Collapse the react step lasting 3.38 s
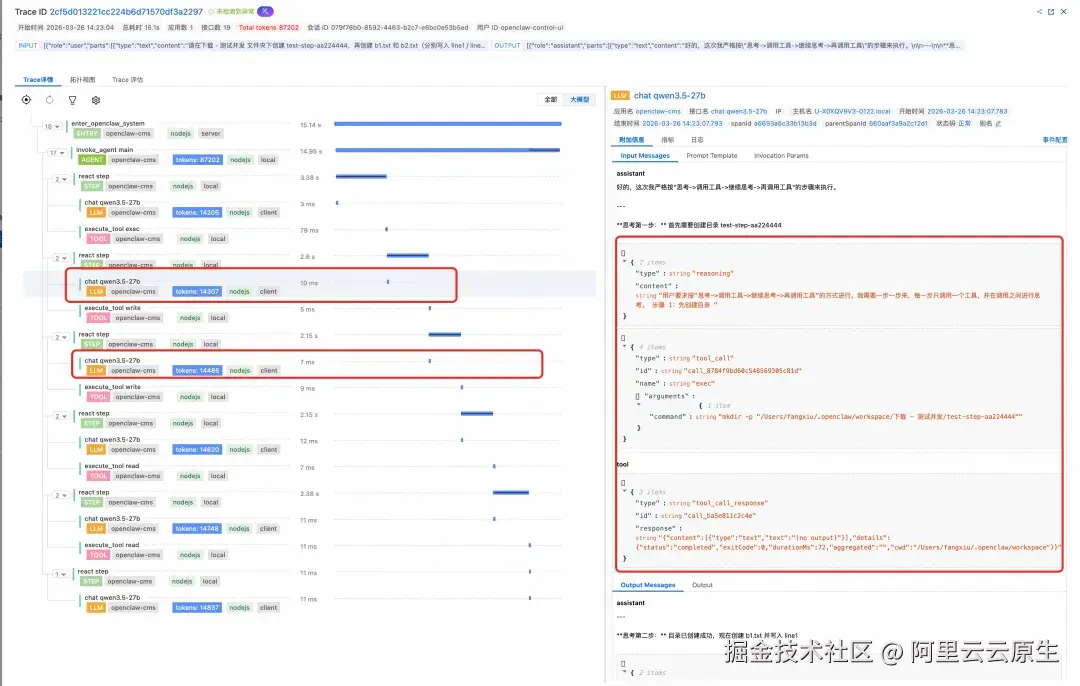This screenshot has height=686, width=1080. tap(61, 179)
